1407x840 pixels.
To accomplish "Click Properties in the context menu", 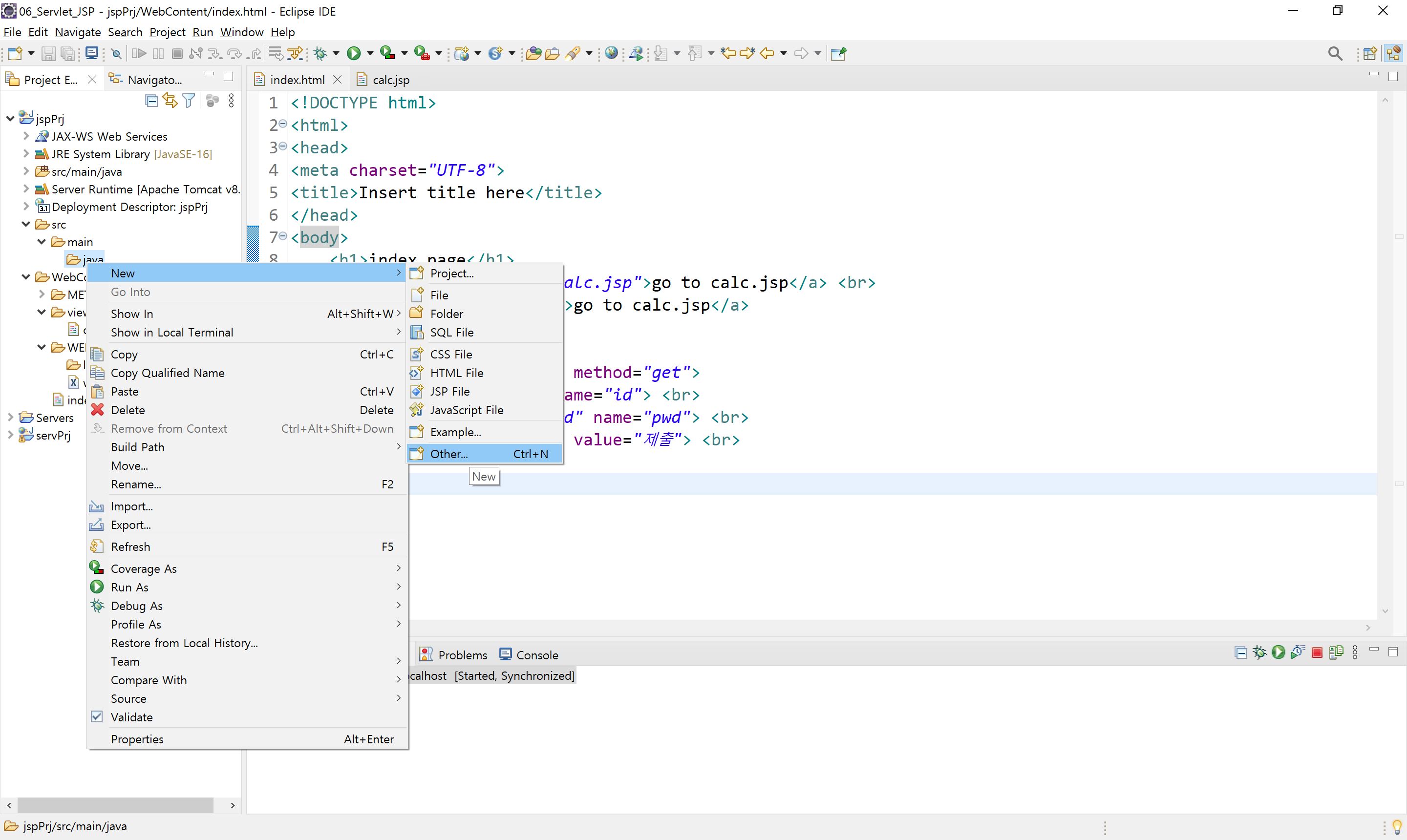I will tap(137, 739).
